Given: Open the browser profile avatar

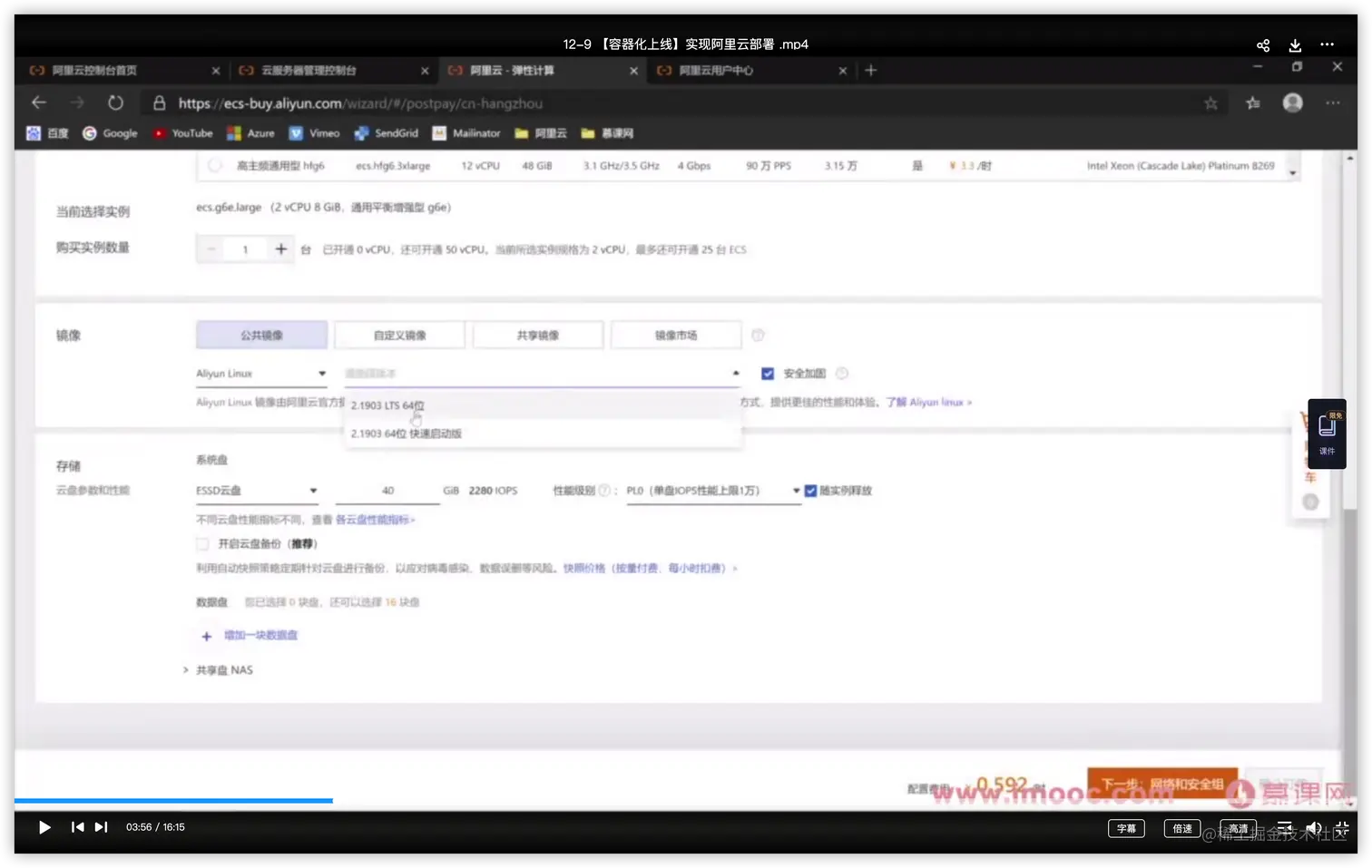Looking at the screenshot, I should click(x=1293, y=102).
